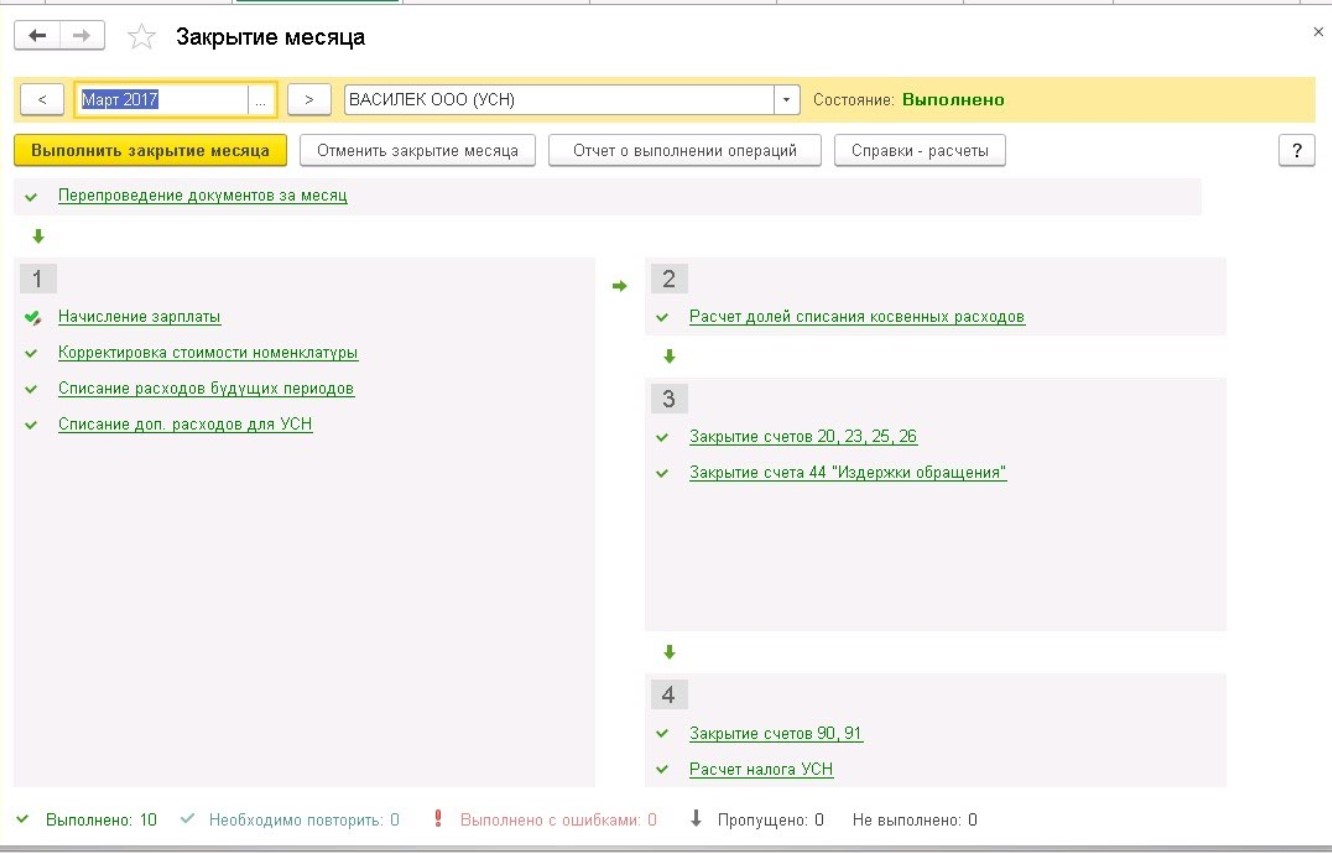Image resolution: width=1332 pixels, height=853 pixels.
Task: Go back using the left arrow button
Action: click(38, 38)
